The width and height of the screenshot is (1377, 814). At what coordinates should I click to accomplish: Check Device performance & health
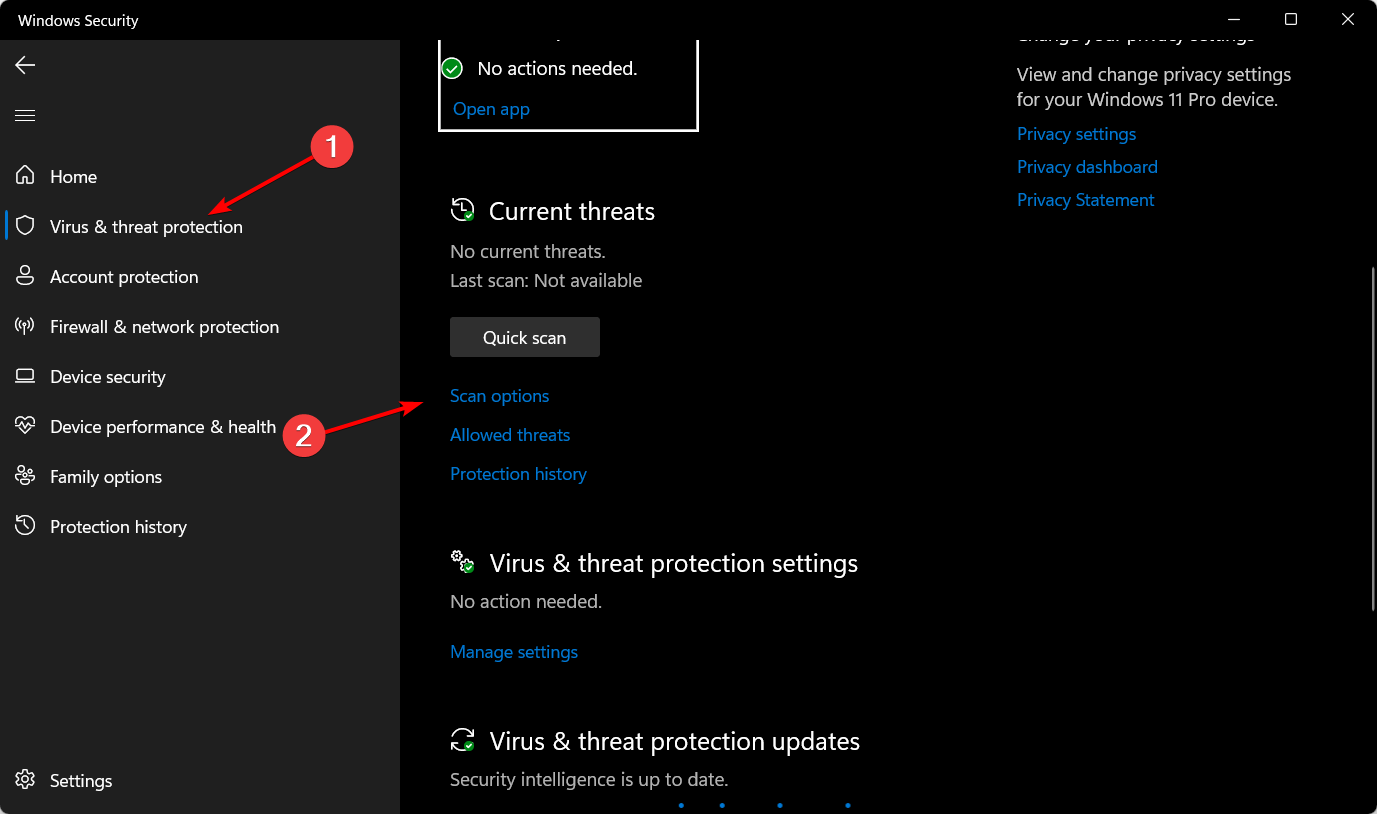click(x=162, y=426)
